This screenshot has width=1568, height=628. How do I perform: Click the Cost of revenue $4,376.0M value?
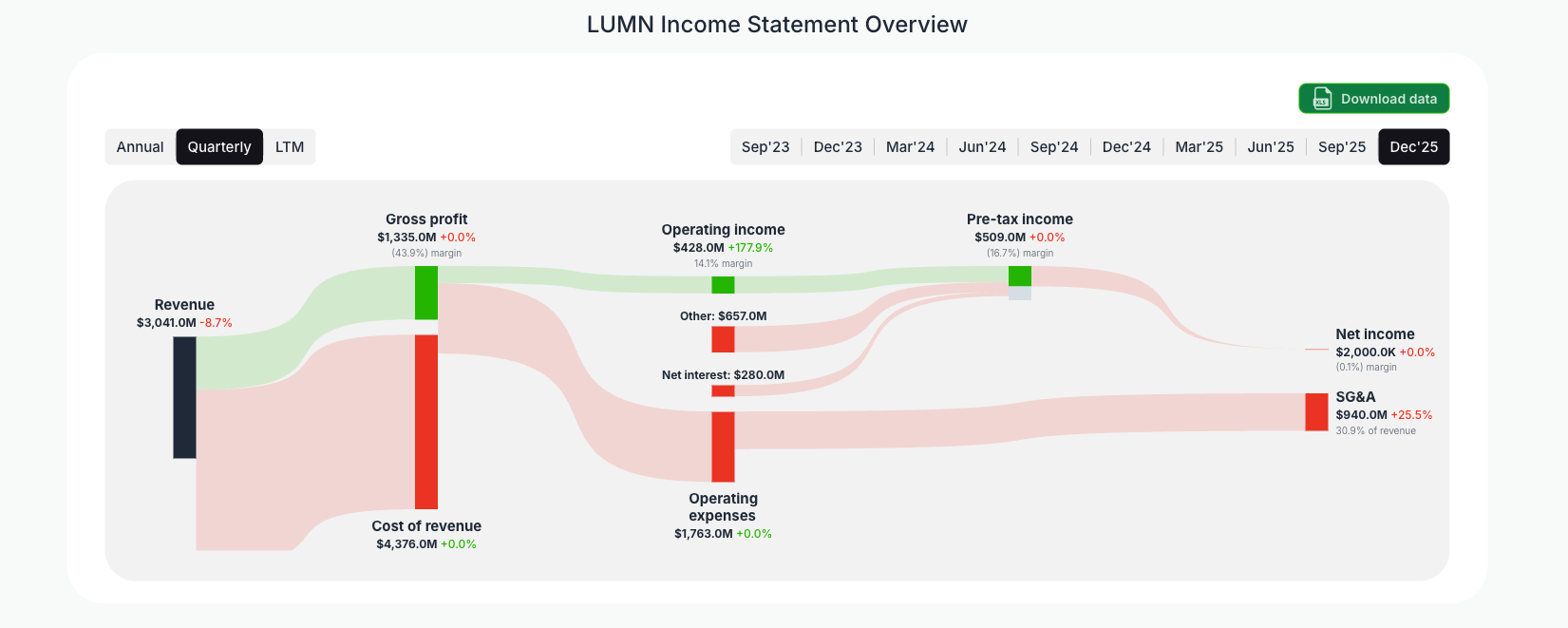coord(406,544)
